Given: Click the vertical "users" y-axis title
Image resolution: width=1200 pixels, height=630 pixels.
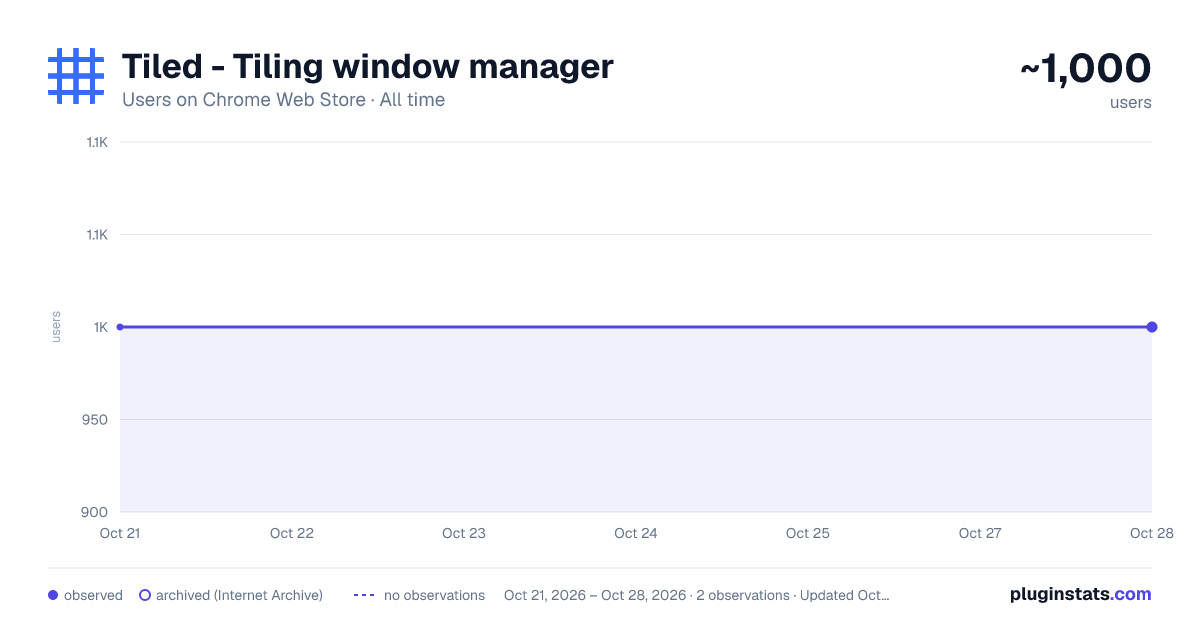Looking at the screenshot, I should click(x=56, y=327).
